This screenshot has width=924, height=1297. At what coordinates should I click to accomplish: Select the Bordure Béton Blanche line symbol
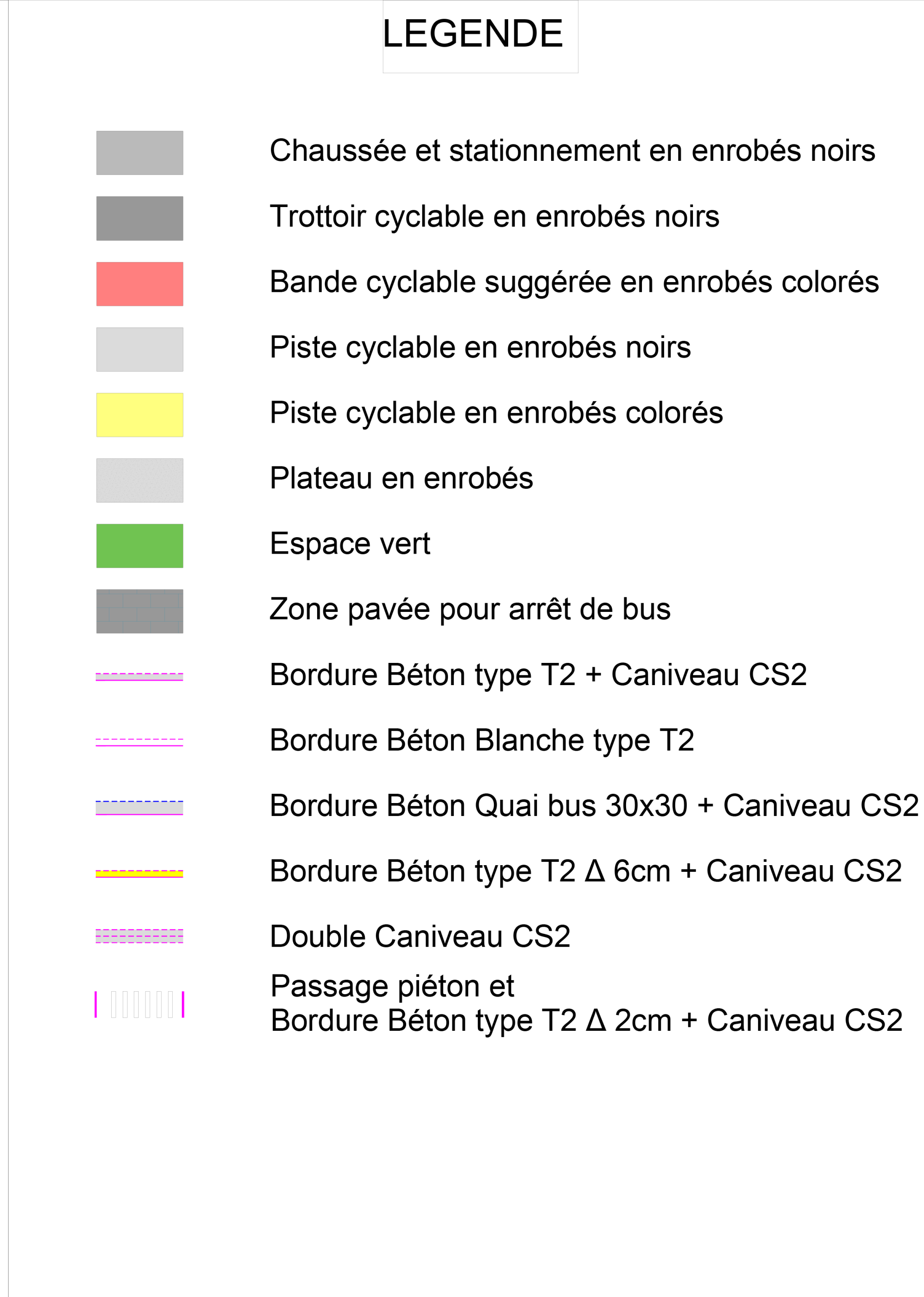coord(140,742)
